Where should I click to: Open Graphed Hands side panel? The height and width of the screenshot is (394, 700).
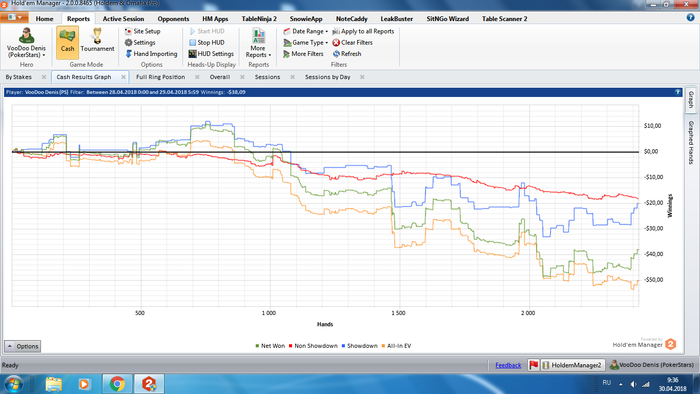[691, 143]
